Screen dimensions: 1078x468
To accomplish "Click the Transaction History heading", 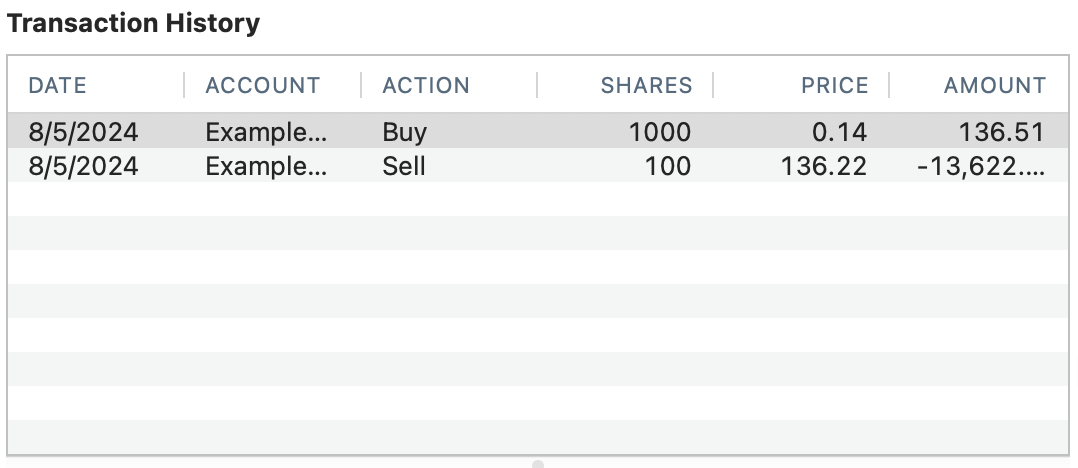I will (x=133, y=24).
